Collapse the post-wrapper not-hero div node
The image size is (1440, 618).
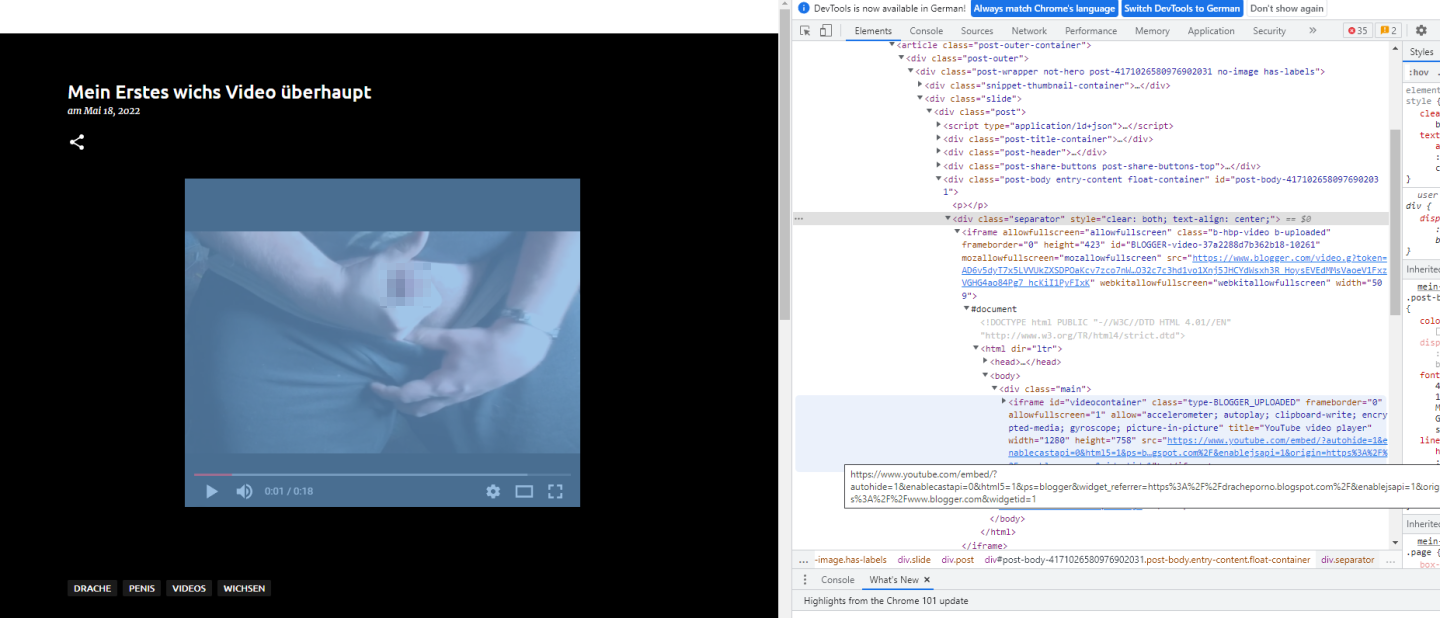pos(911,72)
